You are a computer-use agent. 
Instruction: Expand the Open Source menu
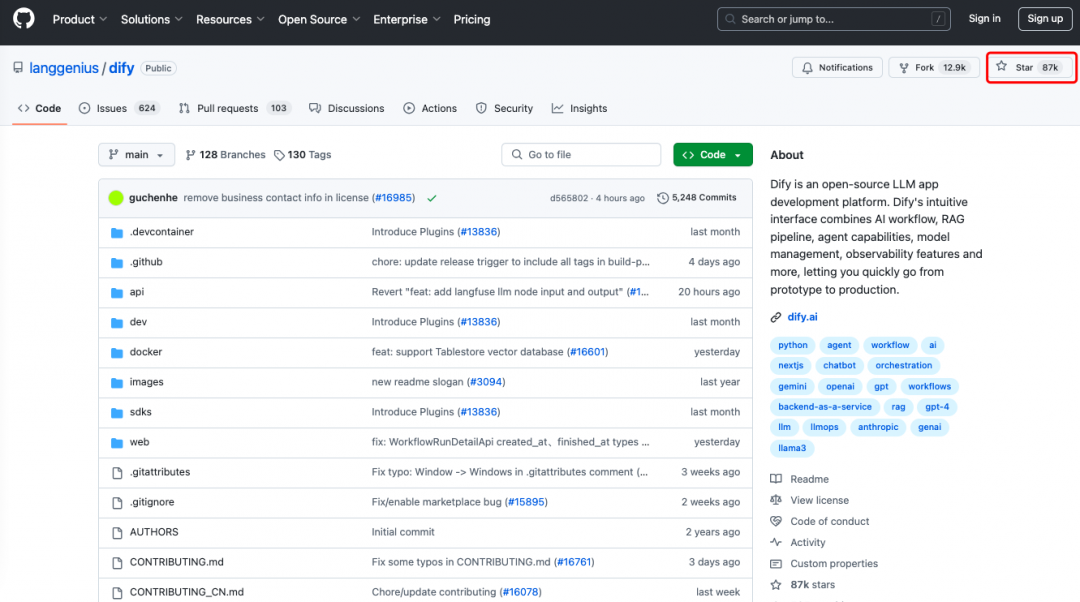(x=319, y=19)
